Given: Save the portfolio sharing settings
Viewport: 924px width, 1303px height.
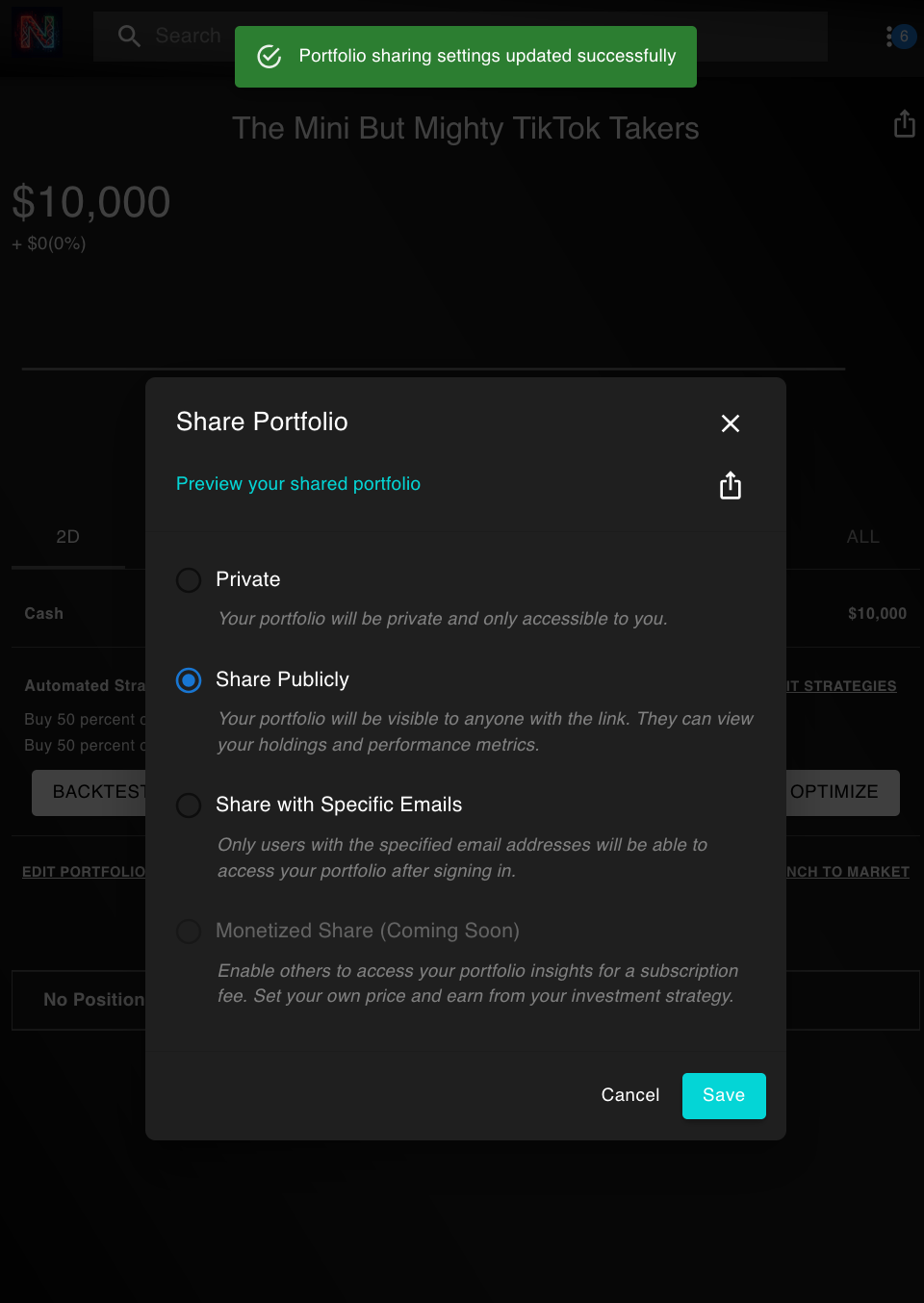Looking at the screenshot, I should click(x=724, y=1095).
